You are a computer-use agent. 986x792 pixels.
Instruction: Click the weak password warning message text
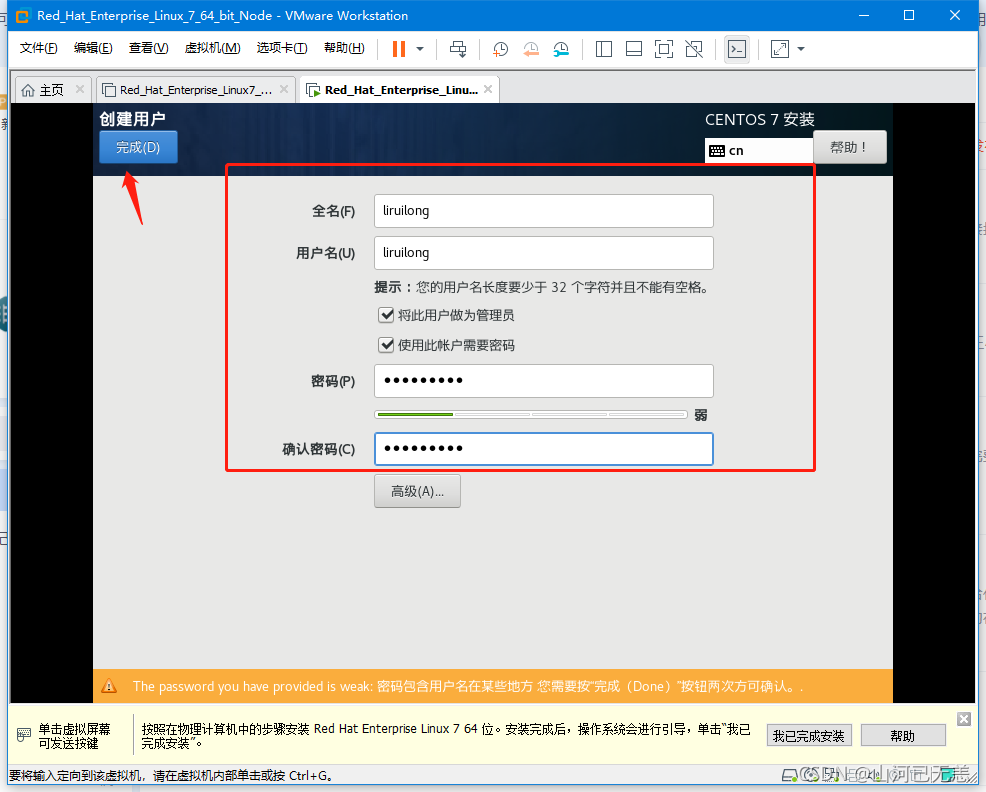coord(468,686)
